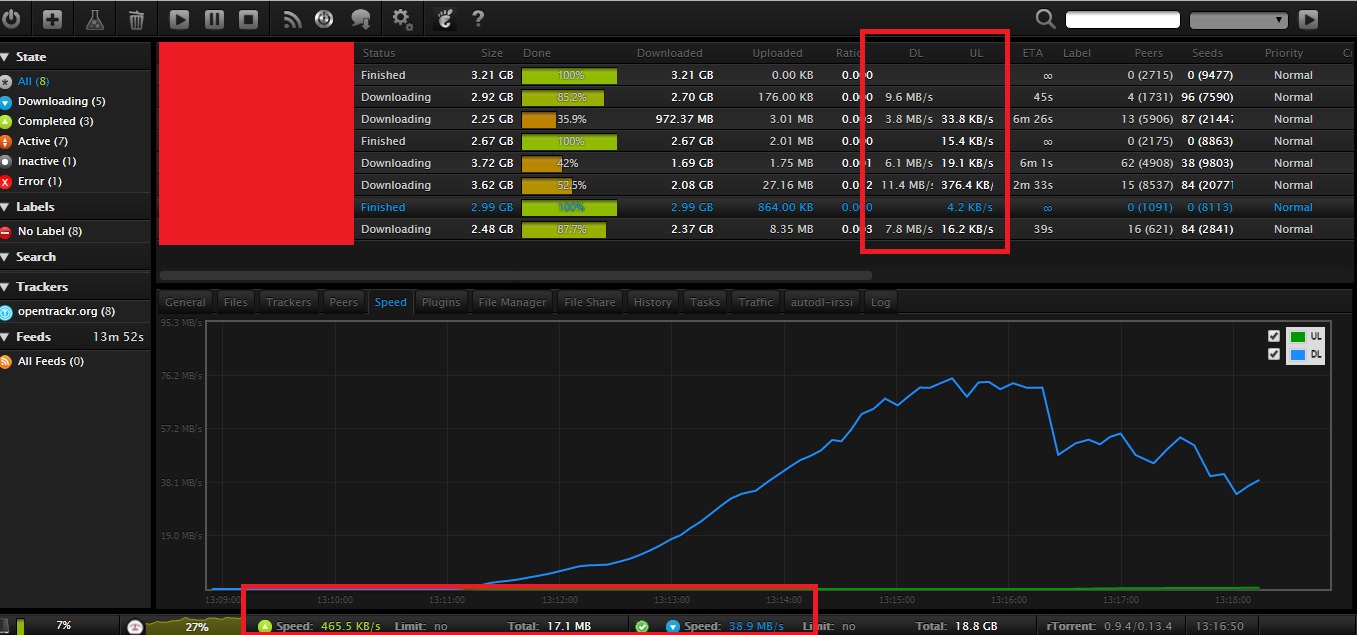This screenshot has width=1357, height=635.
Task: Open Settings via the gears icon
Action: coord(402,18)
